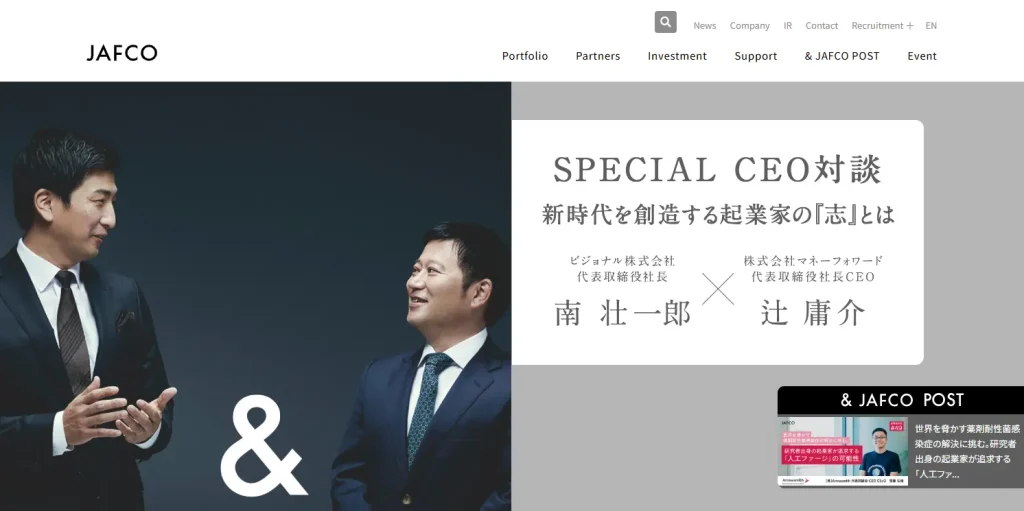Visit the Contact page
This screenshot has width=1024, height=511.
coord(822,25)
